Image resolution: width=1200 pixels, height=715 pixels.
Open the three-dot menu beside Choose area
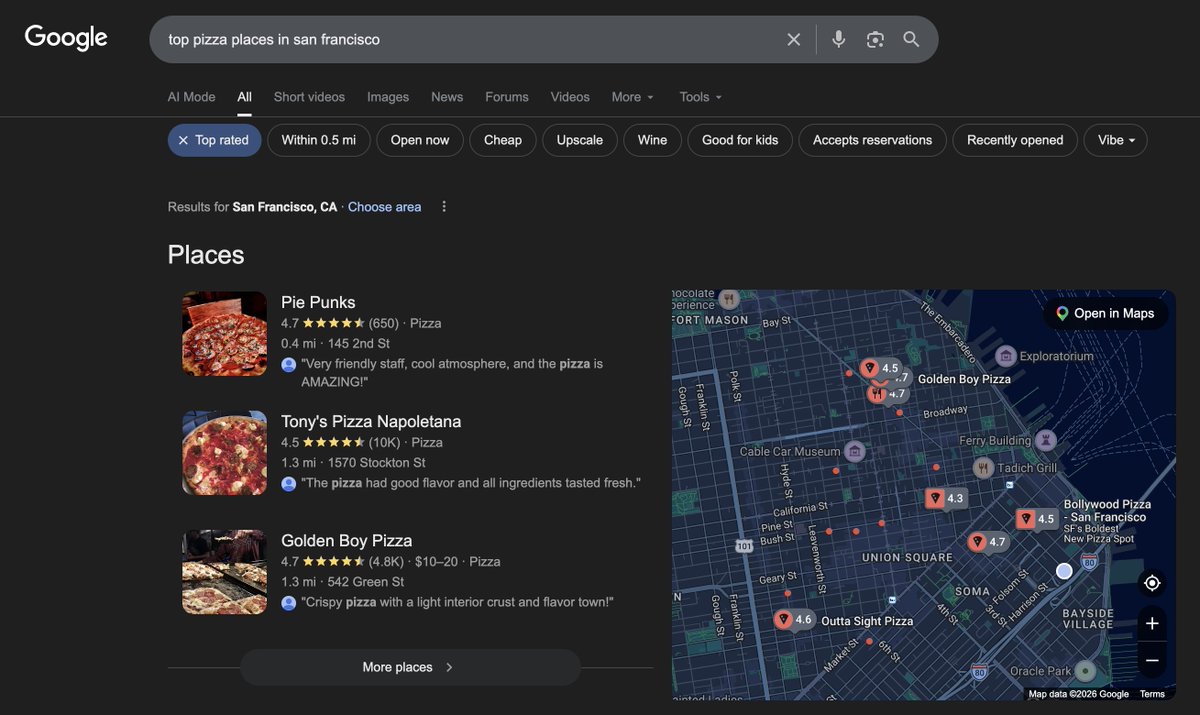[x=444, y=207]
